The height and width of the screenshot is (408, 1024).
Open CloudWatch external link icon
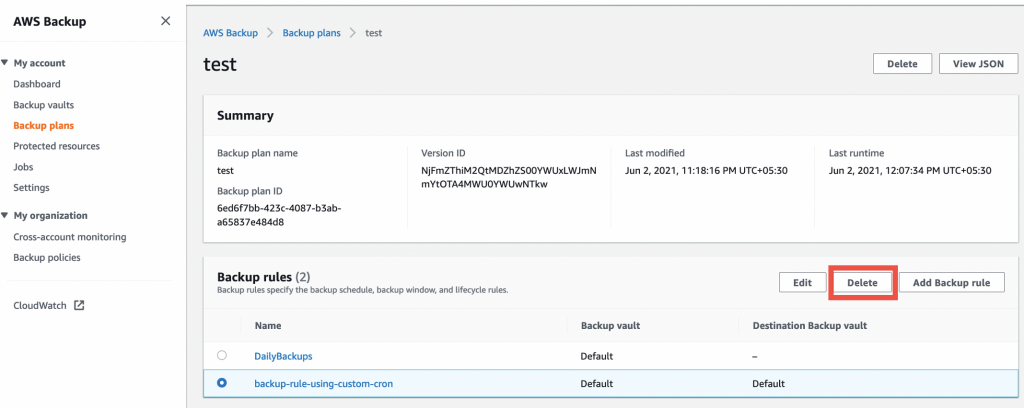pos(79,305)
